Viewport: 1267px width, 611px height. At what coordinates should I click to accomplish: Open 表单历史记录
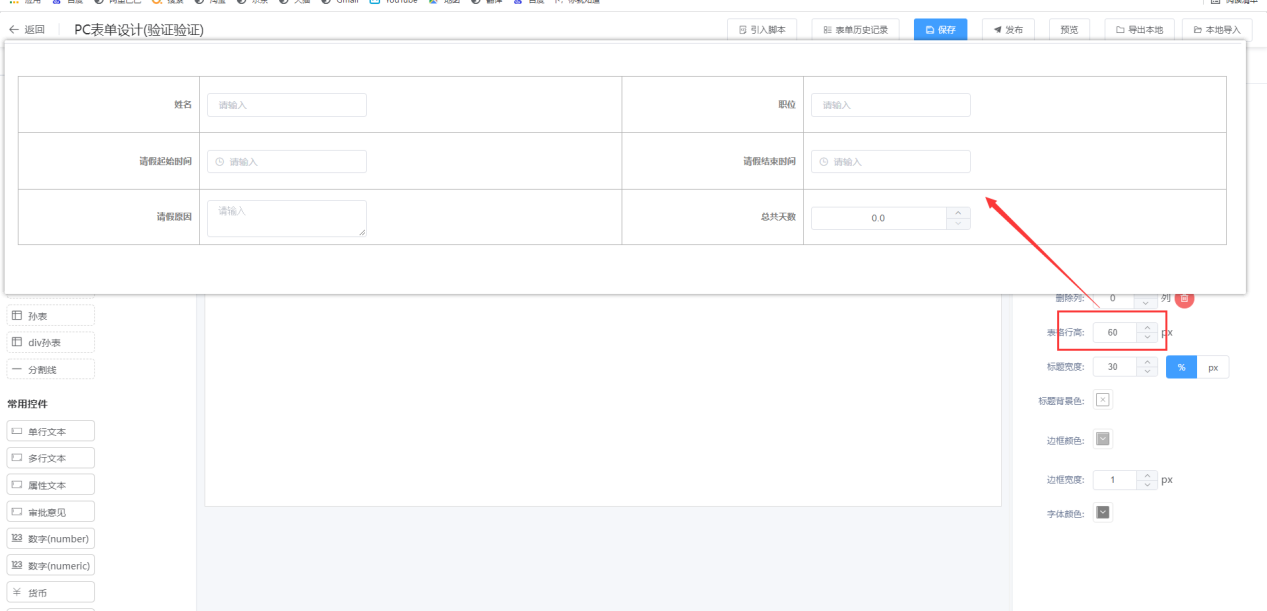[856, 30]
